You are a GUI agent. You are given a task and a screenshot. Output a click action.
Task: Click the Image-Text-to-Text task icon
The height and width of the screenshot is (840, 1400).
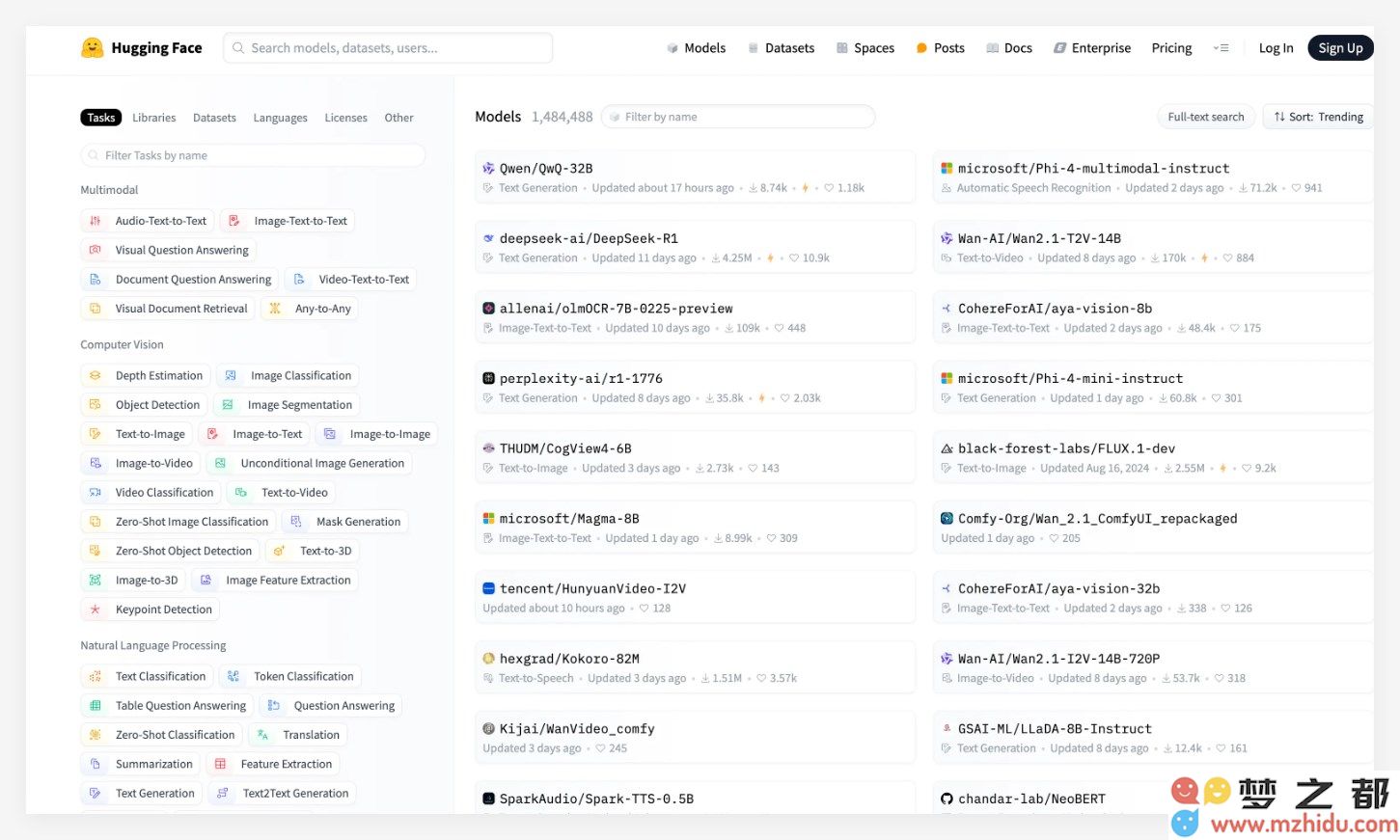point(233,221)
